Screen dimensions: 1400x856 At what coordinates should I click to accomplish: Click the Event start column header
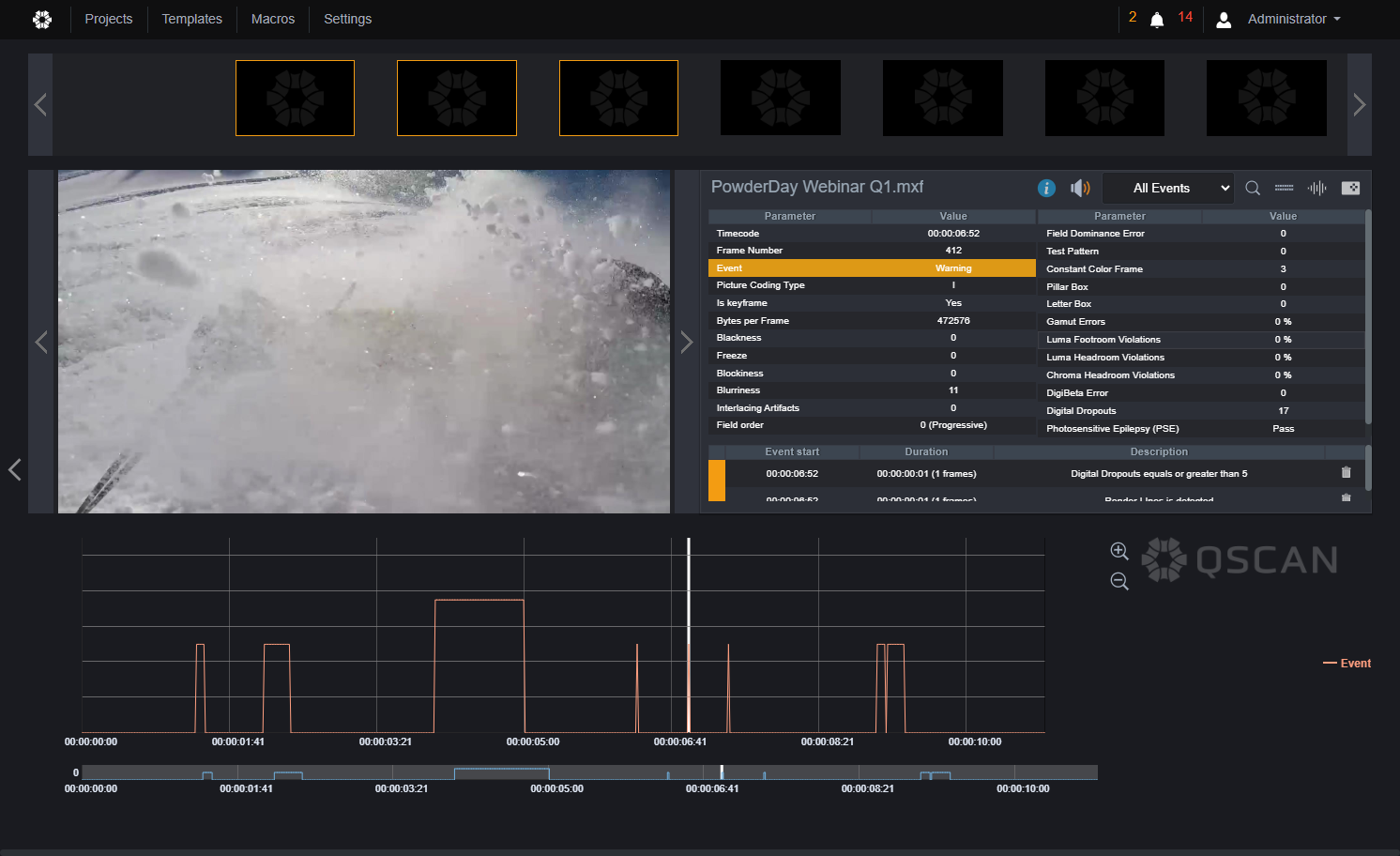pyautogui.click(x=792, y=451)
